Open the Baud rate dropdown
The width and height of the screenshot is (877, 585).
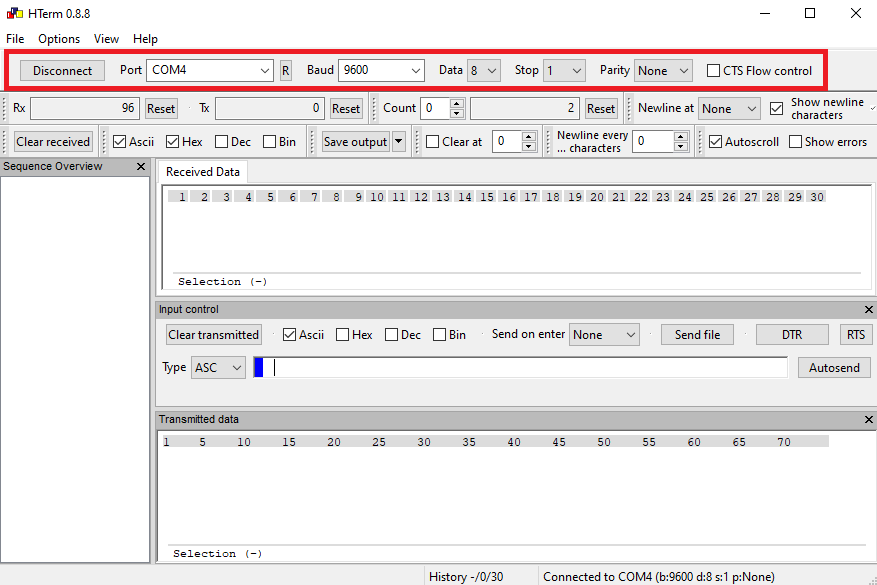point(415,71)
